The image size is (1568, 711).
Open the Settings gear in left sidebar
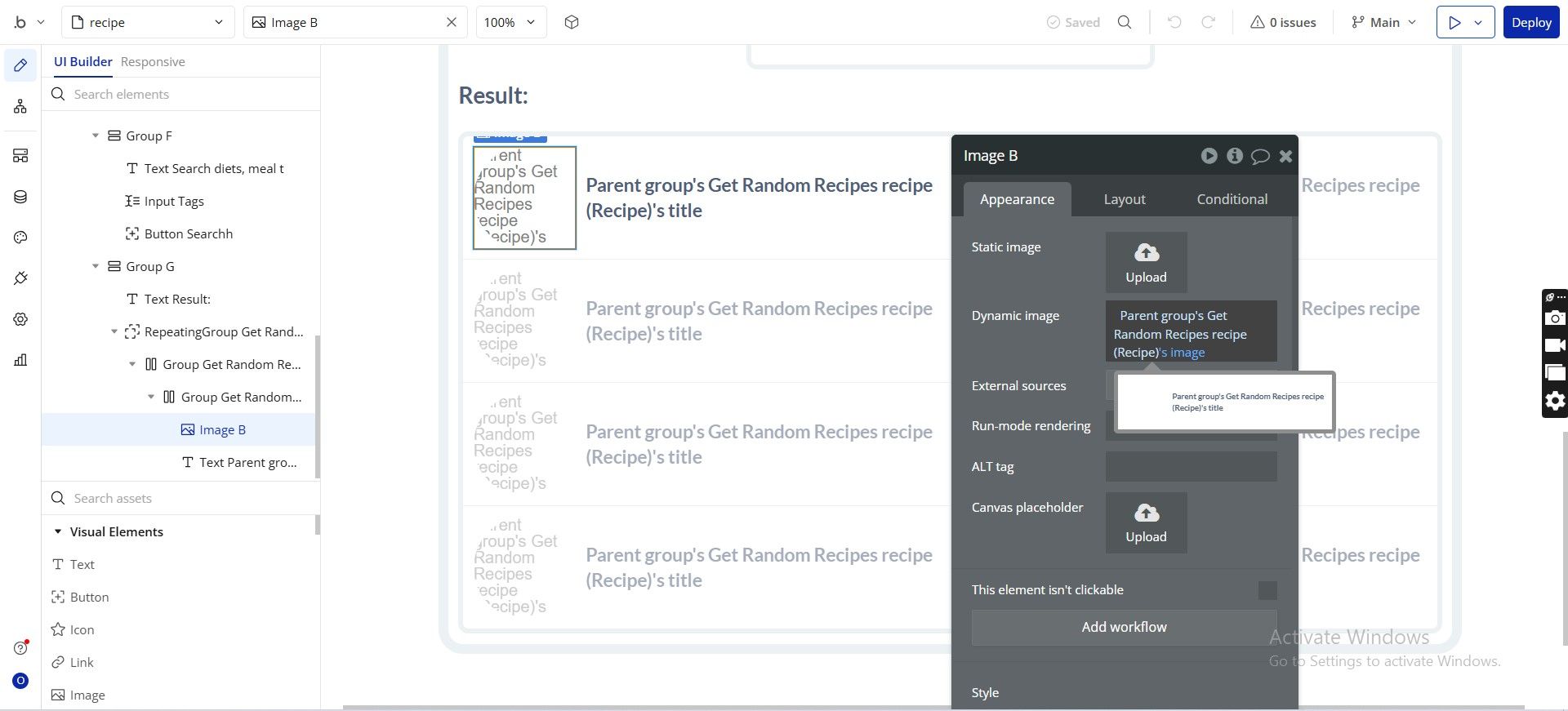20,319
